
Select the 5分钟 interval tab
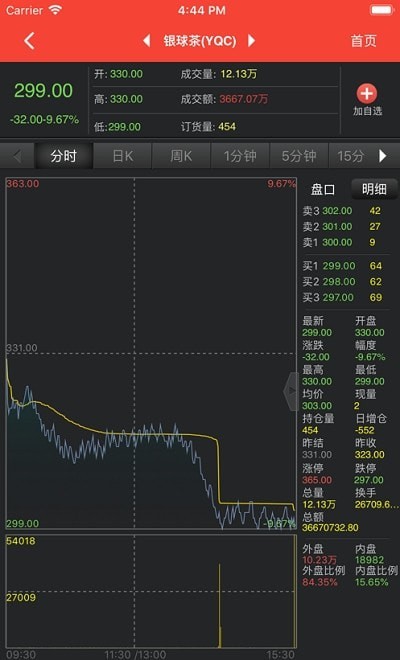coord(299,156)
